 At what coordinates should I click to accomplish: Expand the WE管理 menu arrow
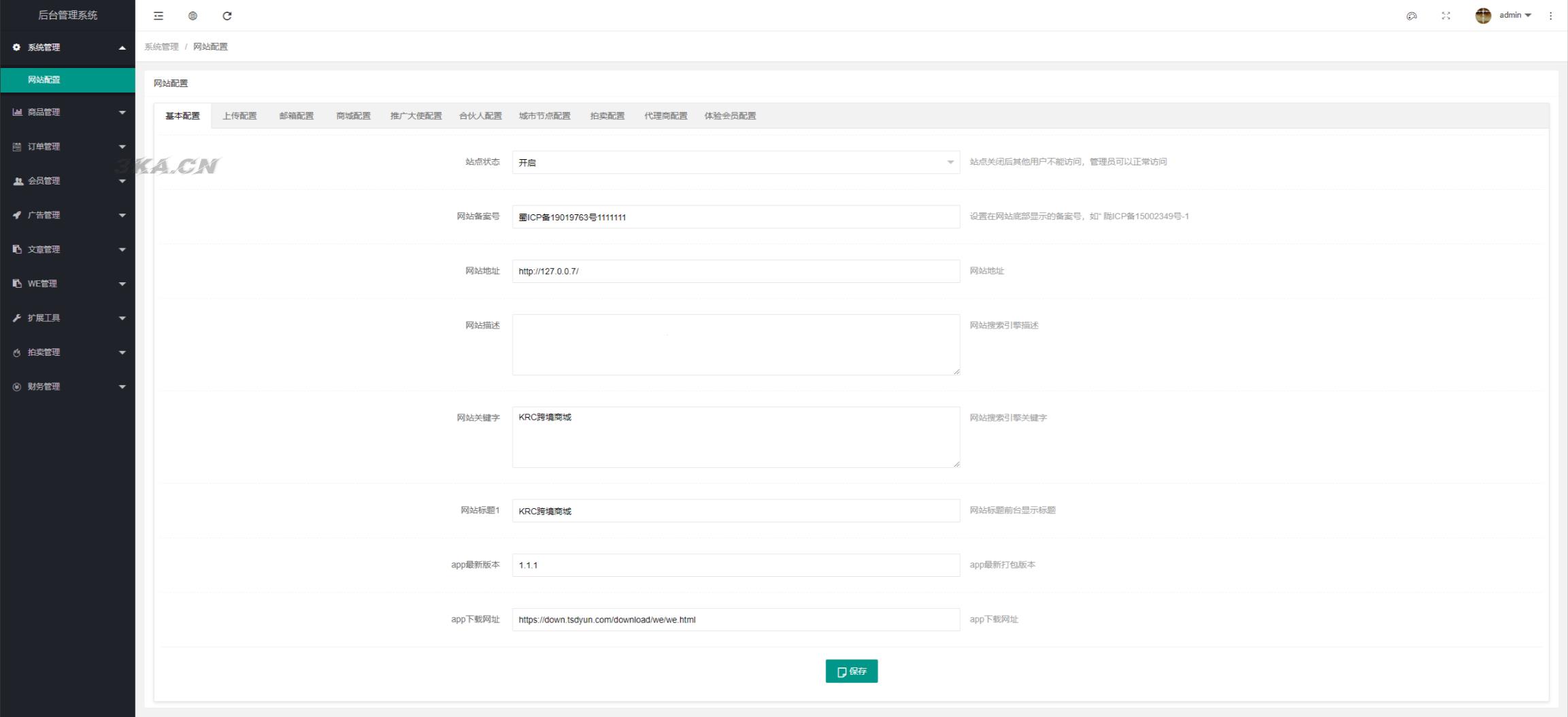pos(122,284)
